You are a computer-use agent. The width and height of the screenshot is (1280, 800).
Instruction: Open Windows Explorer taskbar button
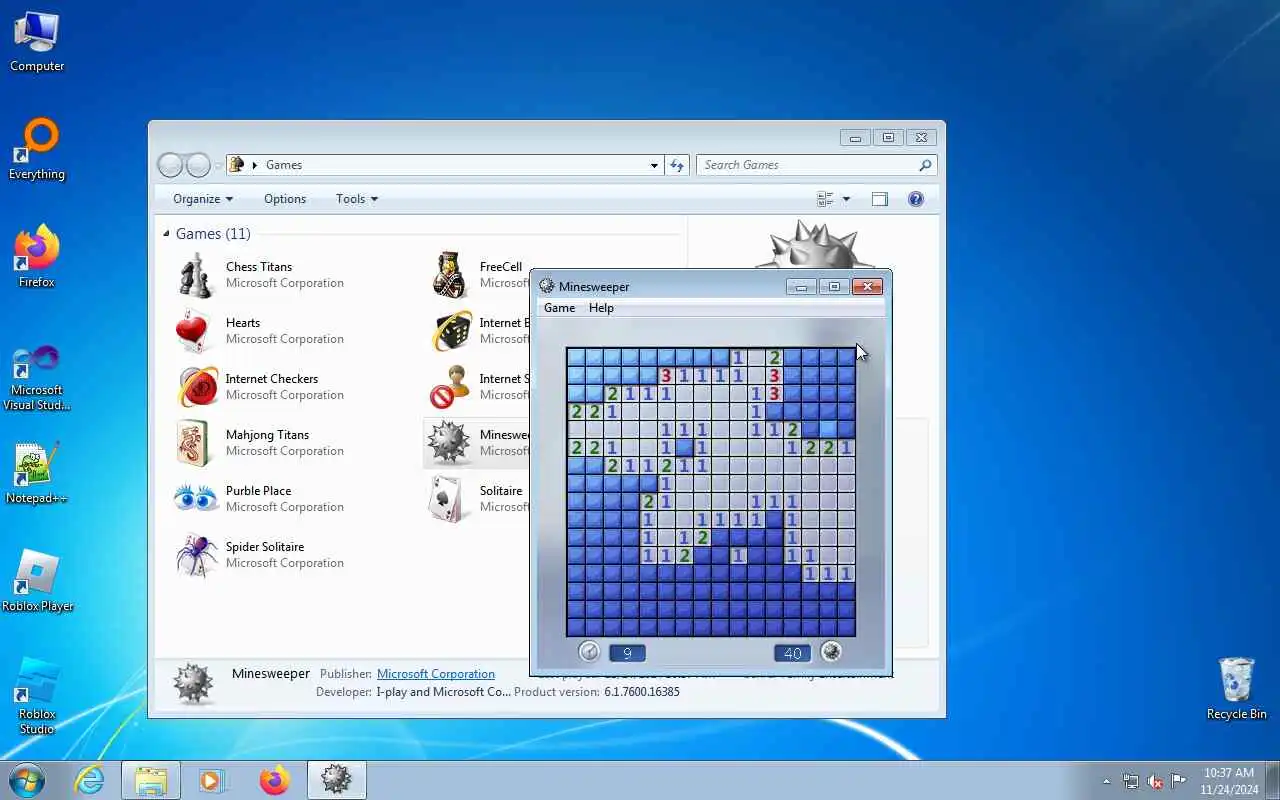click(151, 780)
